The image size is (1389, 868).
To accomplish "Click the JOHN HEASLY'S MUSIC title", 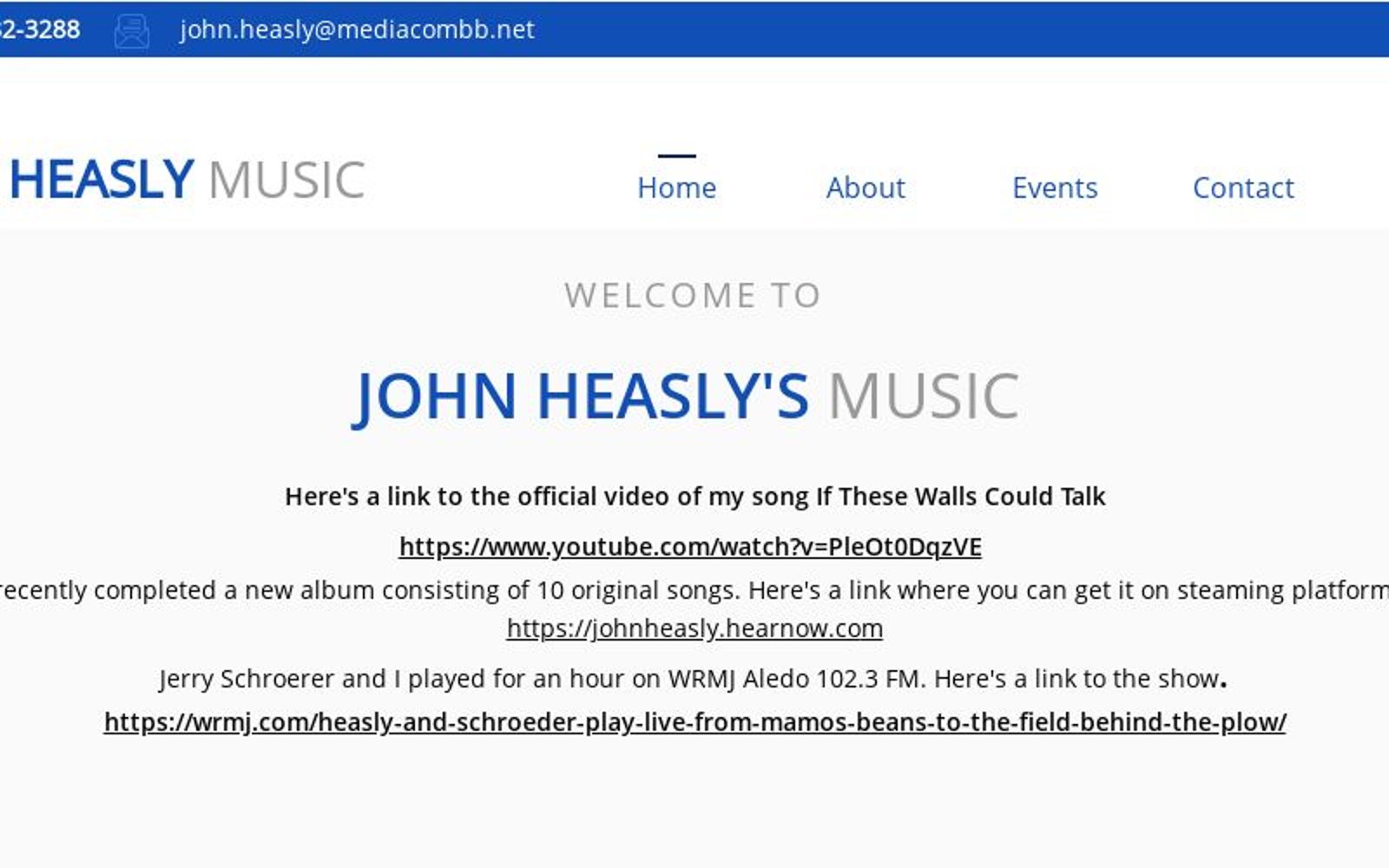I will (686, 397).
